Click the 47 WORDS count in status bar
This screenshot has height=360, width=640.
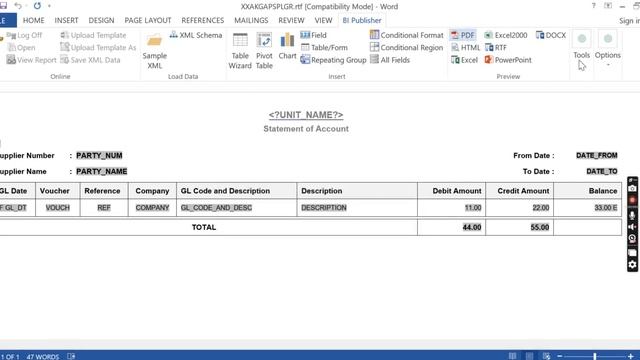coord(43,357)
